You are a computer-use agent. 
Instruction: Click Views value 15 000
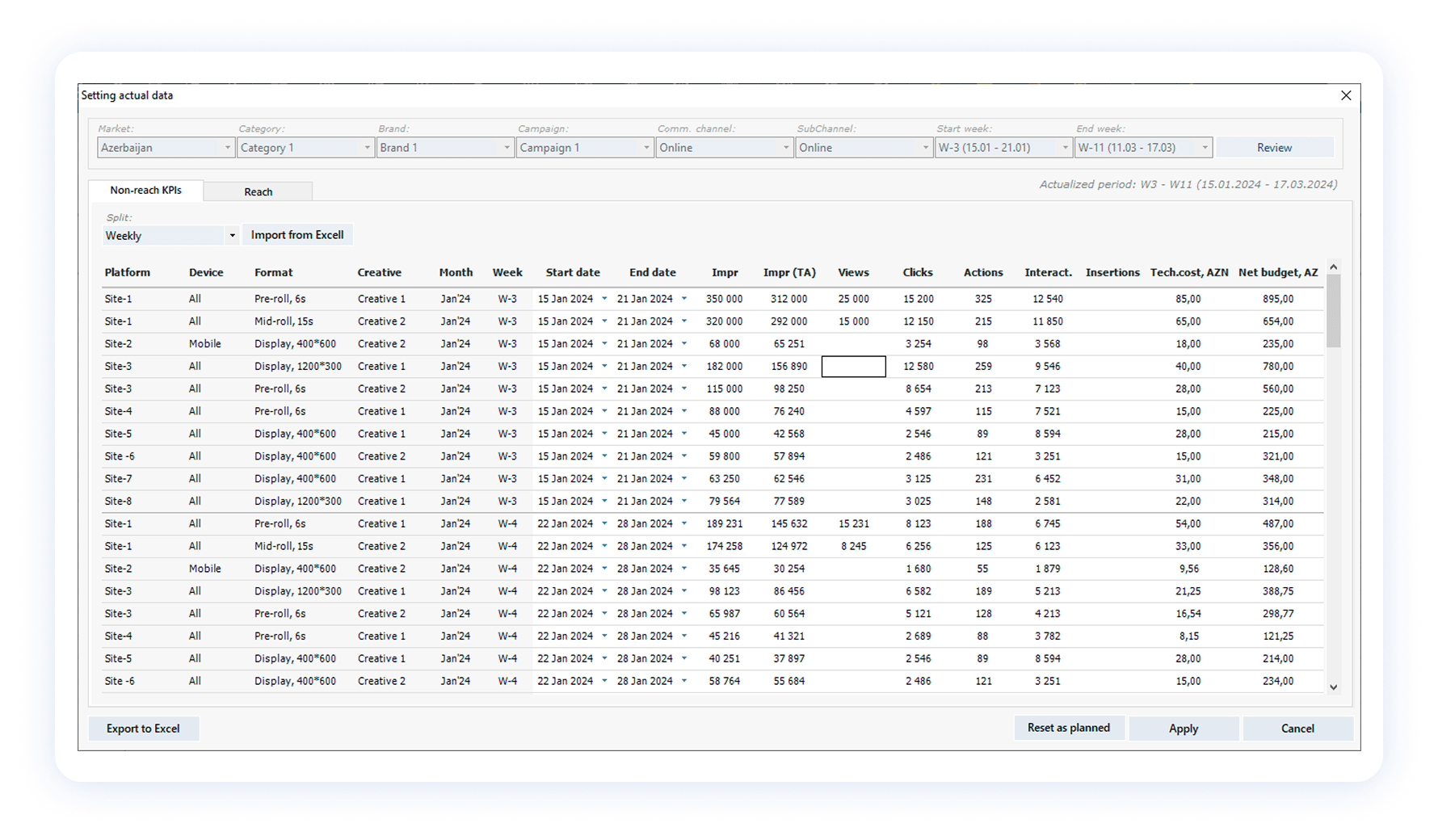point(854,321)
